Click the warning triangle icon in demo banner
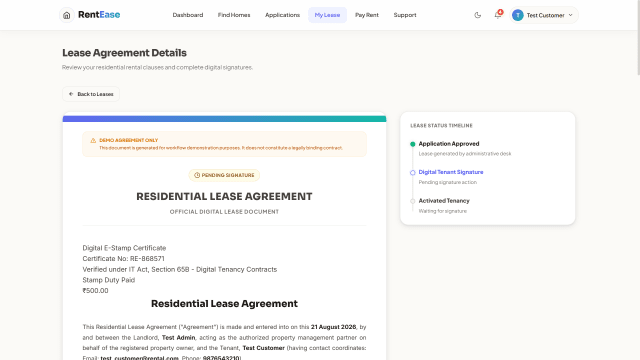The height and width of the screenshot is (360, 640). [x=93, y=140]
